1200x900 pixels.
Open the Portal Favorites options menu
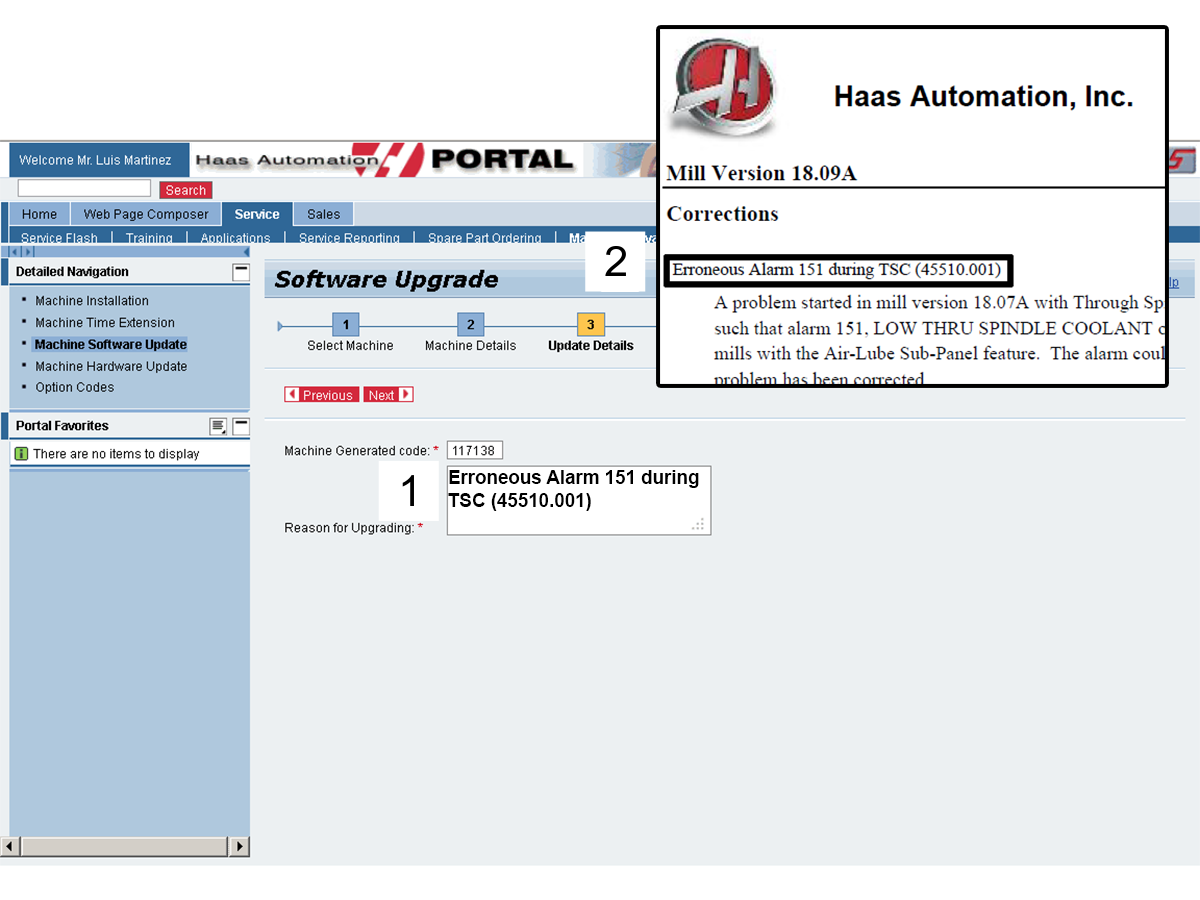pyautogui.click(x=218, y=427)
